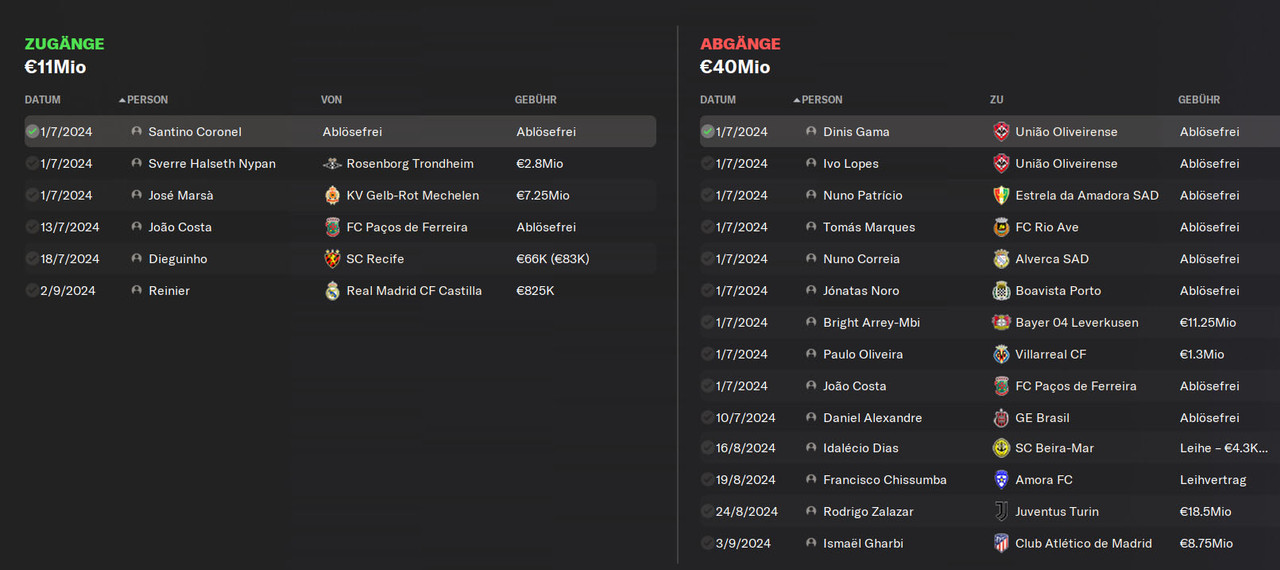Click the FC Rio Ave club badge

pos(1001,228)
